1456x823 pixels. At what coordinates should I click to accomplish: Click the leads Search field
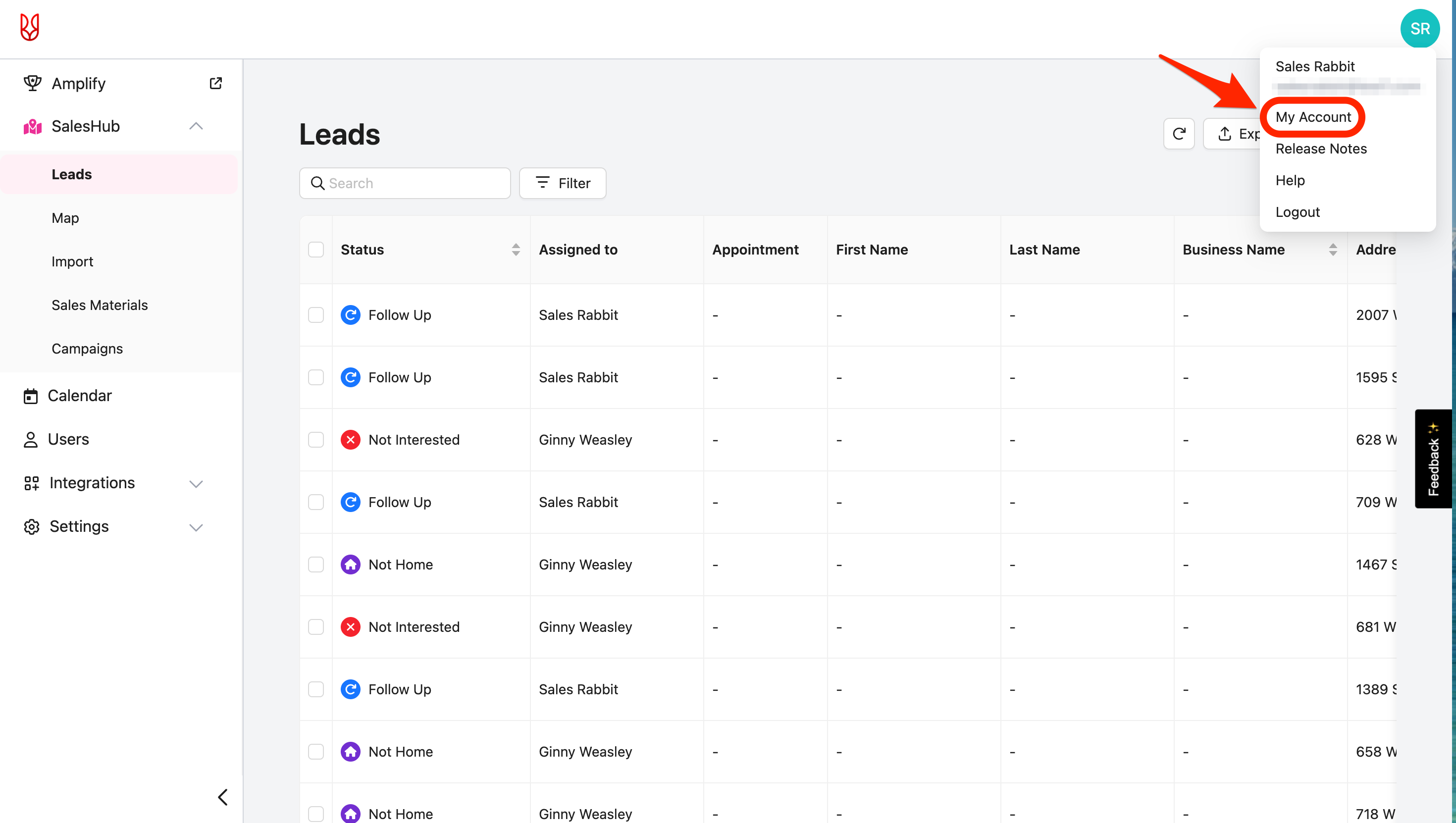point(413,183)
